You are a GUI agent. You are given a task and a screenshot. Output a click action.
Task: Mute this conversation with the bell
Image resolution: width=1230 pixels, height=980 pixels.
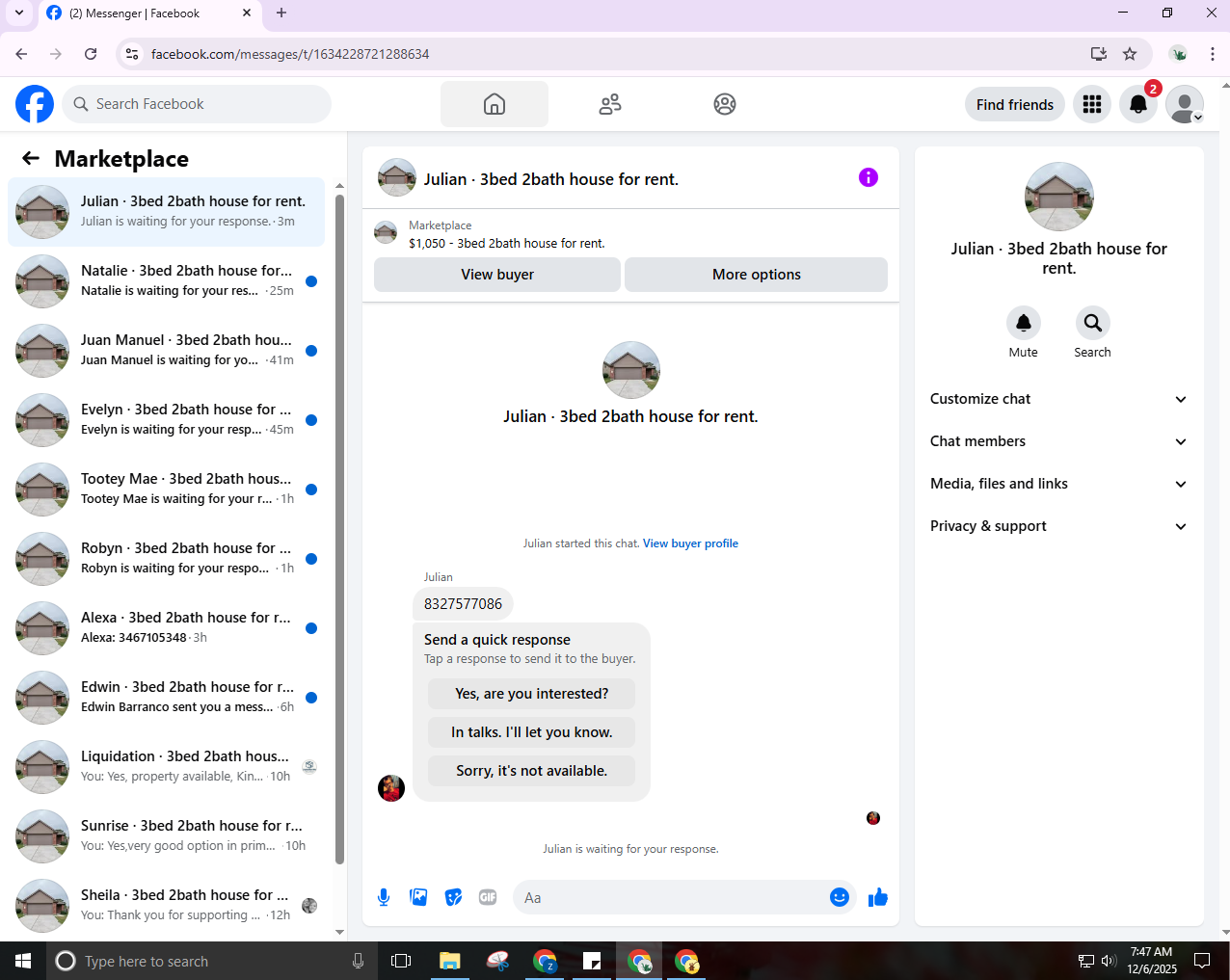[1024, 323]
